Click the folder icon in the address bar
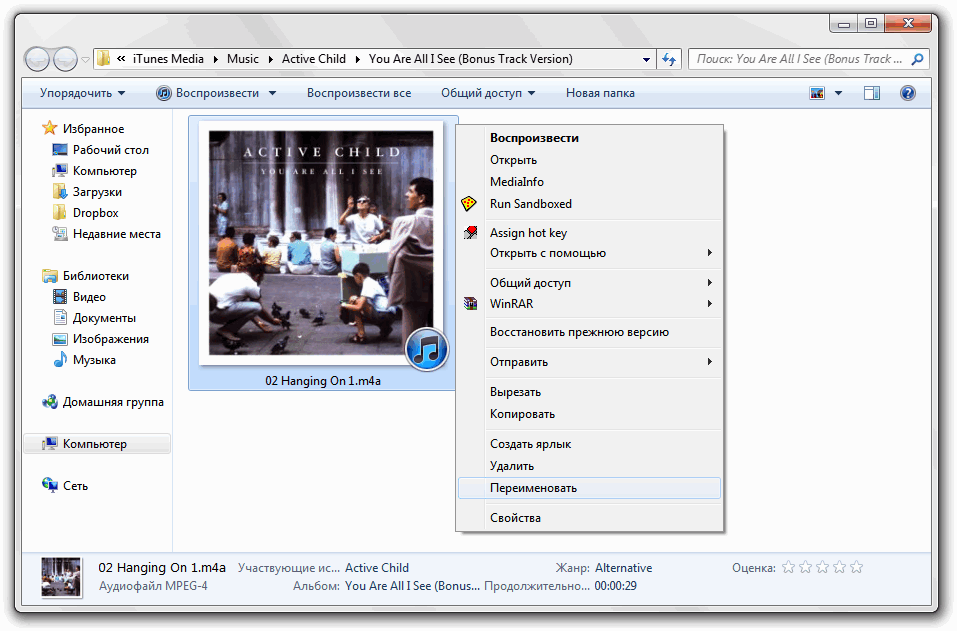This screenshot has width=957, height=631. (104, 59)
